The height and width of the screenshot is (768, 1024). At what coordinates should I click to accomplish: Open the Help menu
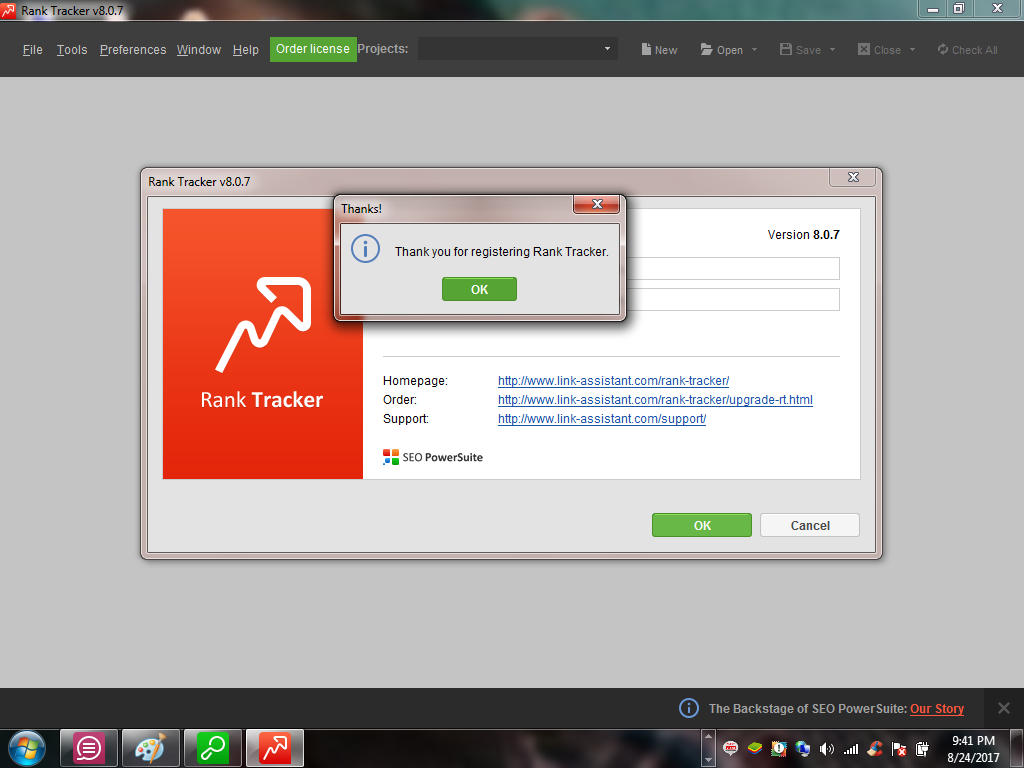[x=246, y=50]
